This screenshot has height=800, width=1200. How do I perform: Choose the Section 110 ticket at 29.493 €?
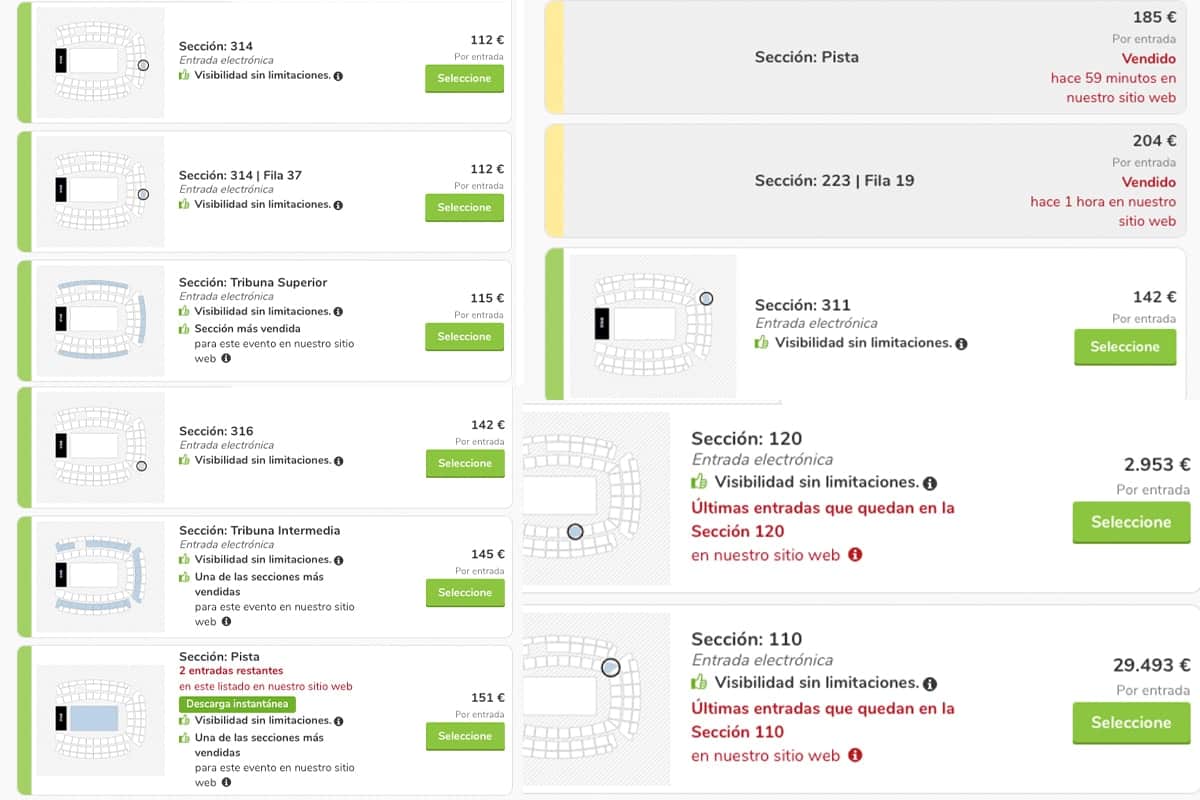click(1131, 722)
